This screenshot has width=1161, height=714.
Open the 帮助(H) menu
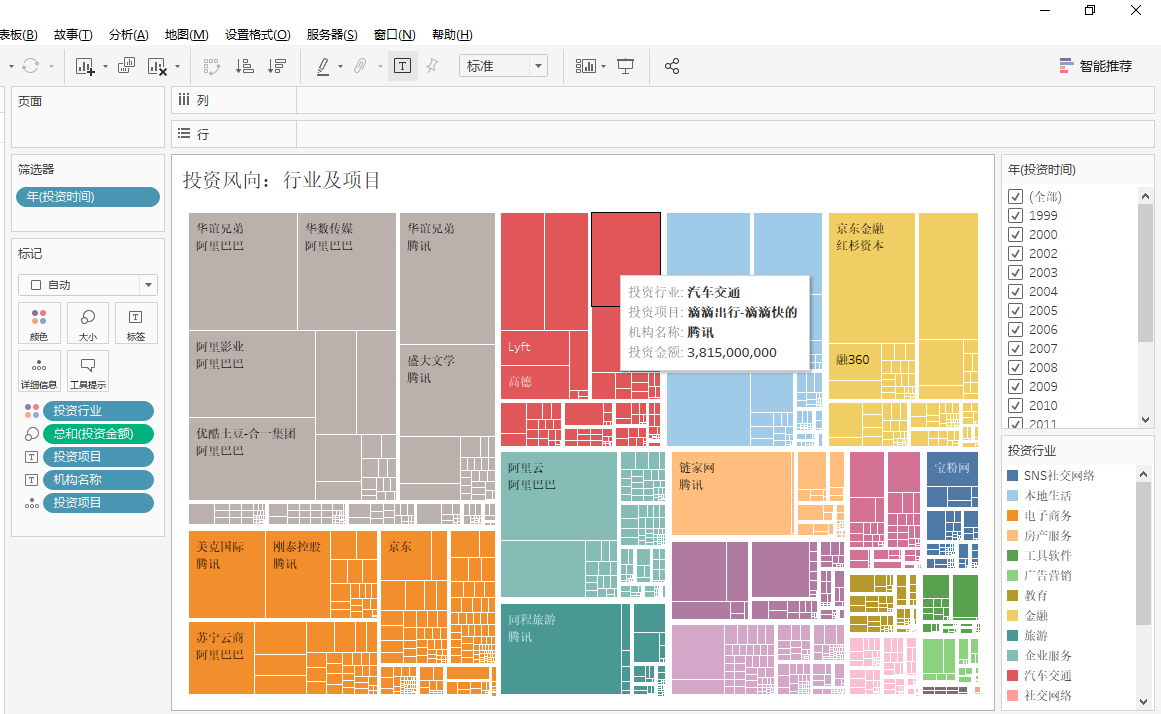(452, 35)
